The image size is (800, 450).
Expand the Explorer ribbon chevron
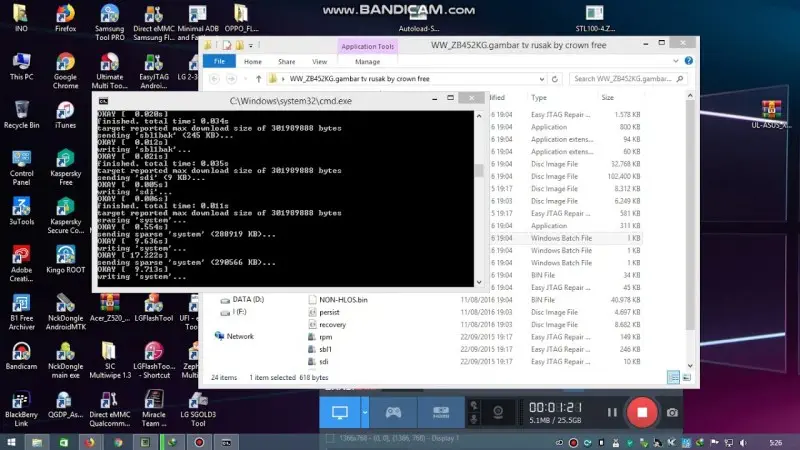(676, 61)
